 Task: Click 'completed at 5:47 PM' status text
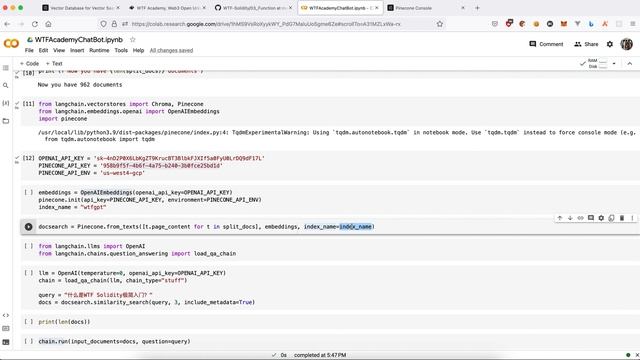coord(320,355)
